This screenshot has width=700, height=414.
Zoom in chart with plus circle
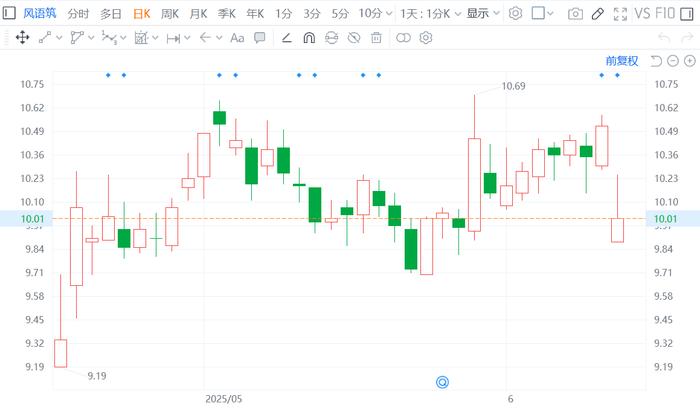point(690,61)
